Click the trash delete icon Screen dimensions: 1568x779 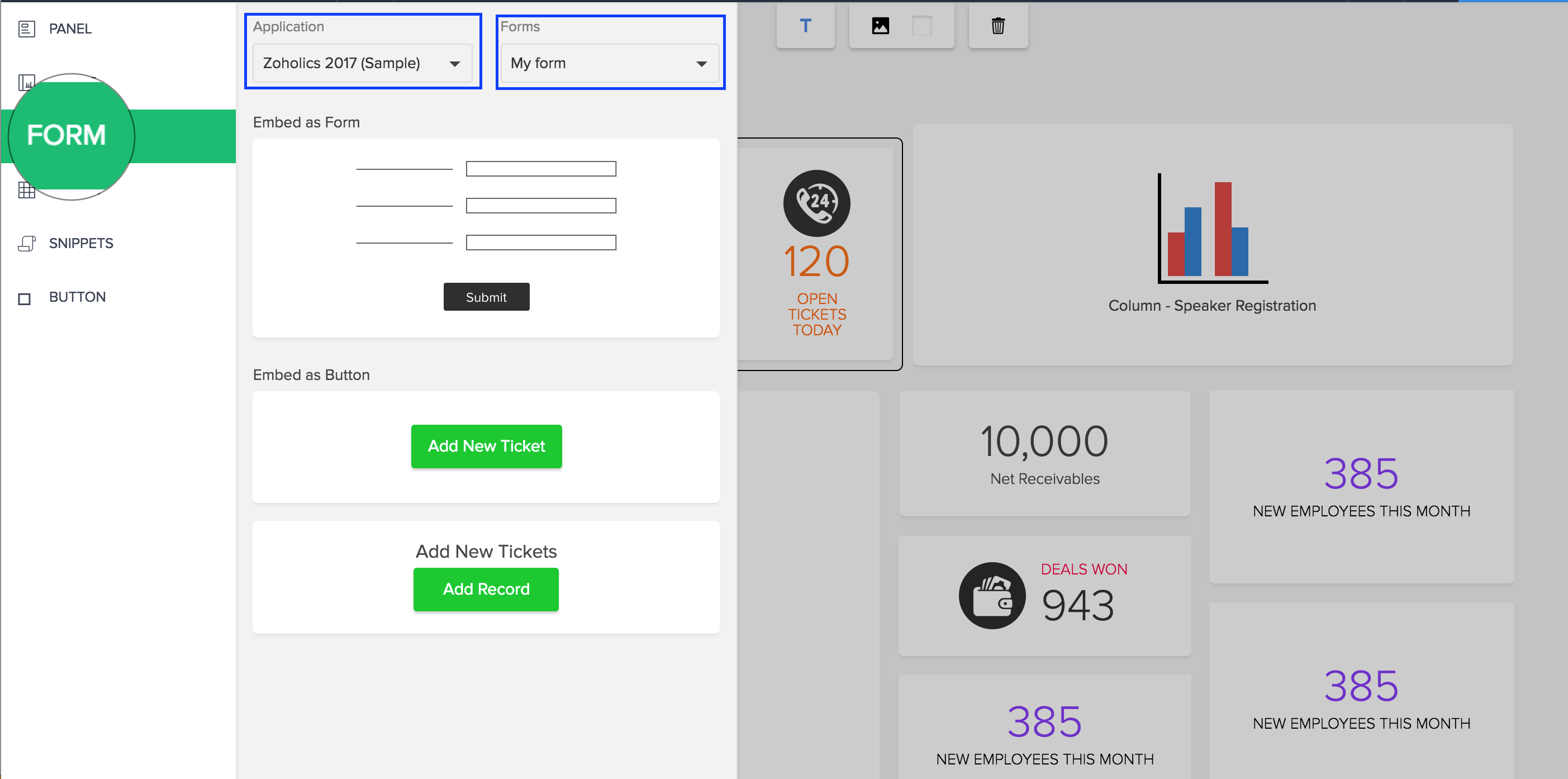[x=997, y=26]
